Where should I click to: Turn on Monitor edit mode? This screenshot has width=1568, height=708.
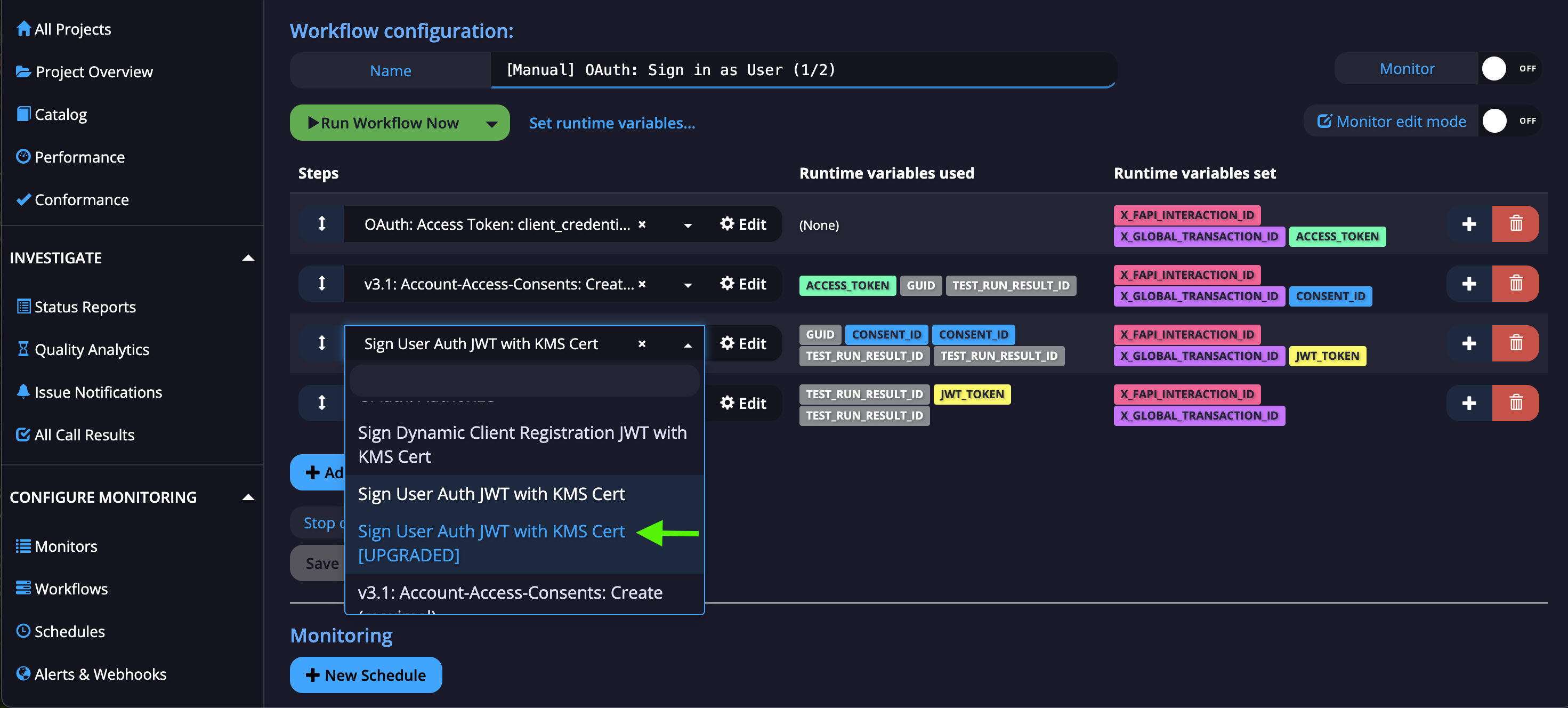click(x=1495, y=120)
